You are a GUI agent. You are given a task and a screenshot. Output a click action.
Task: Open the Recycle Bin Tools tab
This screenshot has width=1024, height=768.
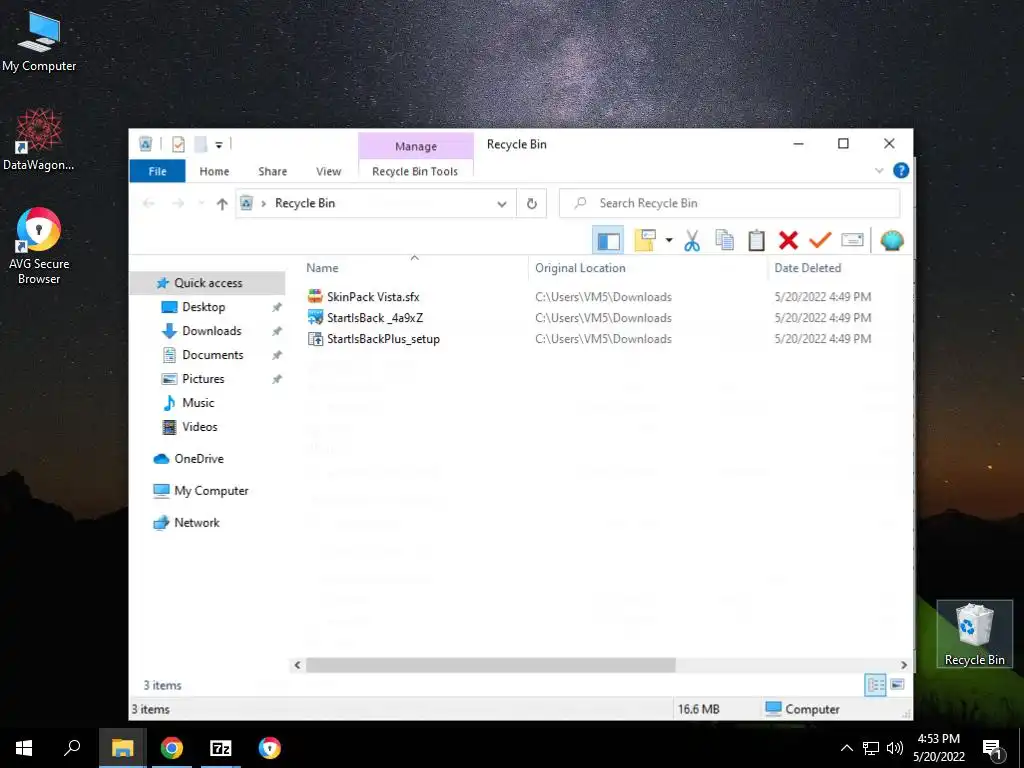pyautogui.click(x=415, y=171)
